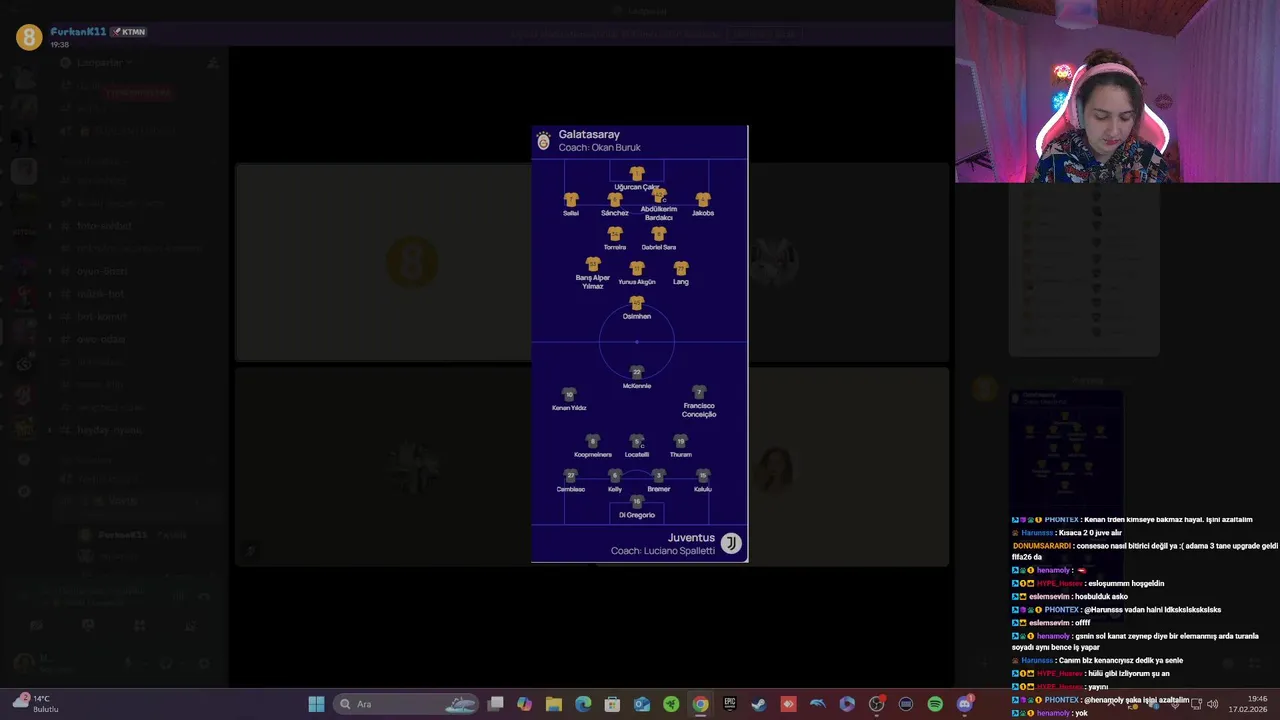Click the Locatelli player label

click(637, 455)
